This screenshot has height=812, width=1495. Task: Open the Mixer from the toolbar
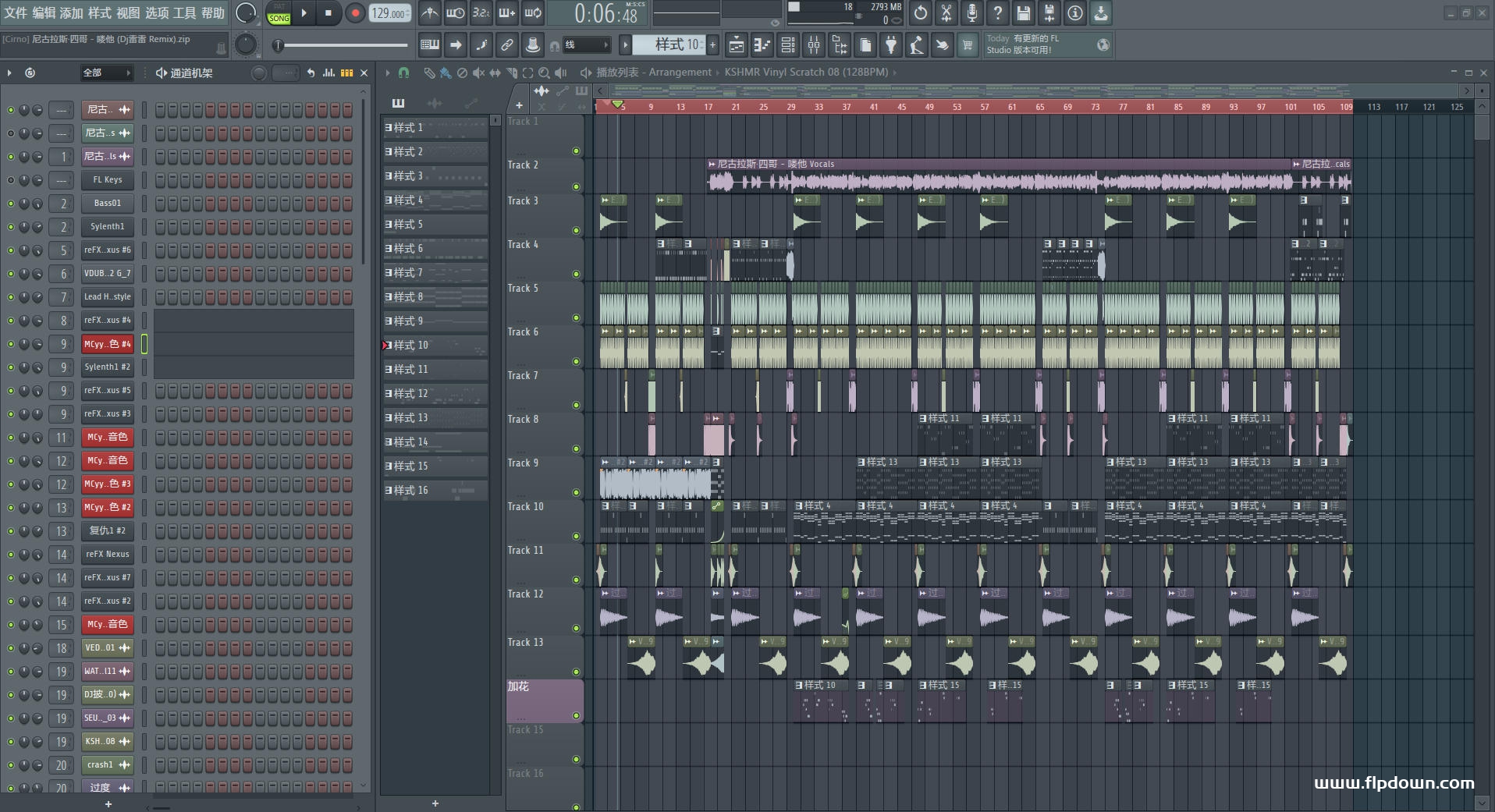pyautogui.click(x=814, y=45)
